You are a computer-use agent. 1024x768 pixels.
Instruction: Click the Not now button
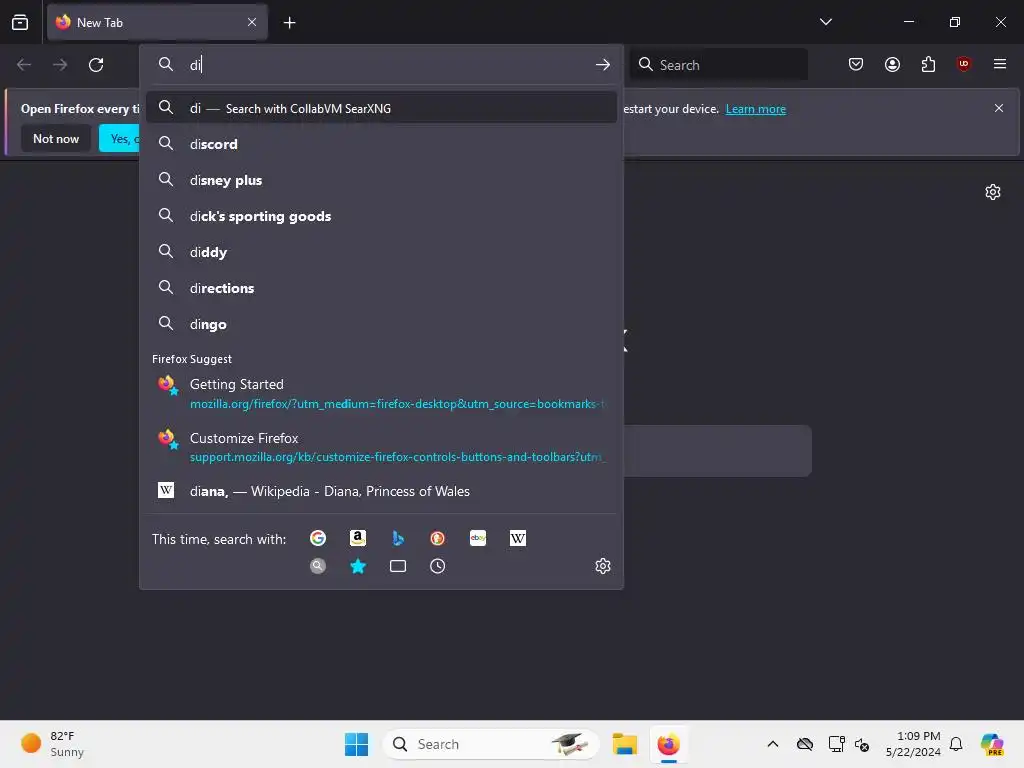click(56, 138)
